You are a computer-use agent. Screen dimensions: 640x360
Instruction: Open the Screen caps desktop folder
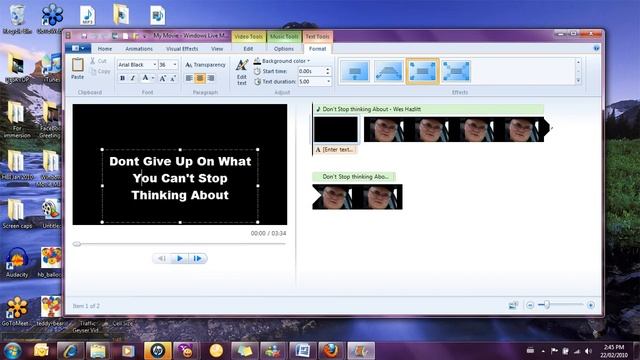click(17, 214)
